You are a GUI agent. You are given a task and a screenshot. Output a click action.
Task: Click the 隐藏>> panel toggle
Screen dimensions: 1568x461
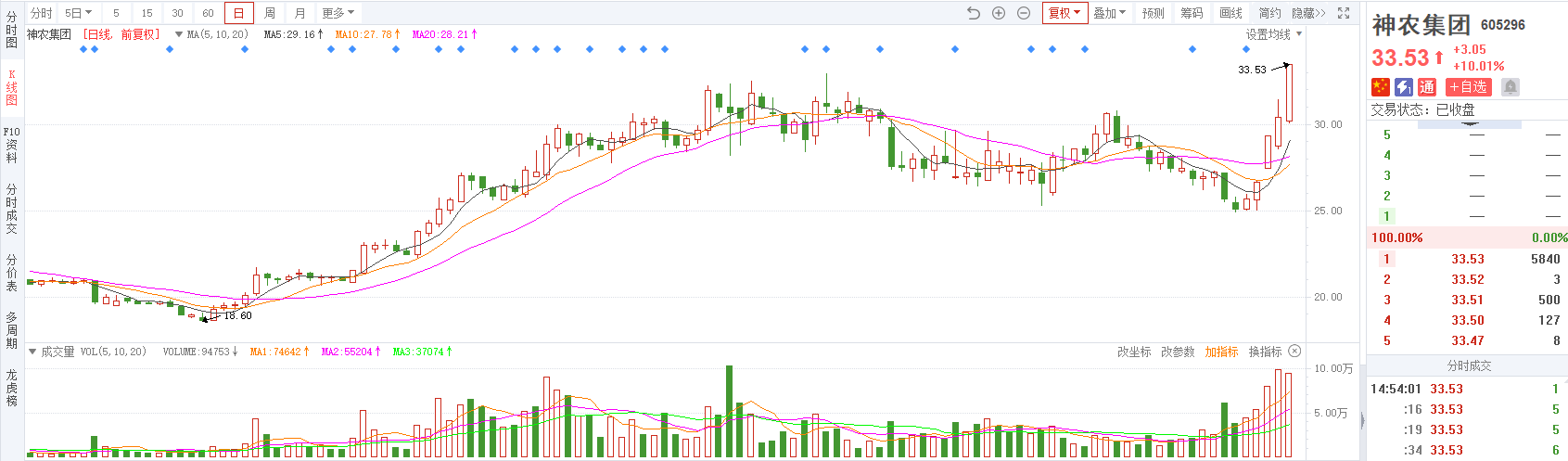tap(1308, 13)
